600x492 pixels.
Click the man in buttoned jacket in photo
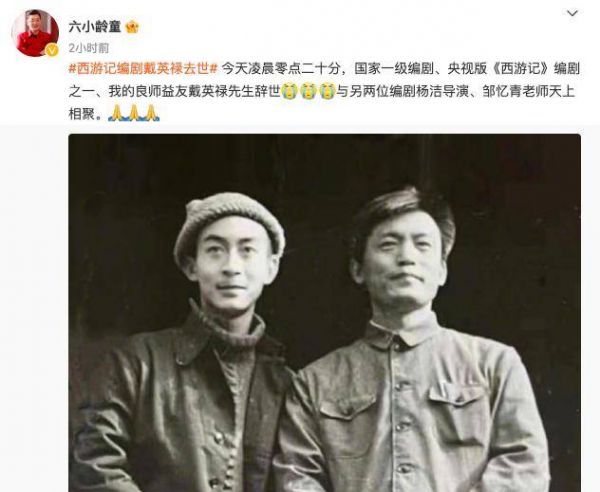[x=413, y=340]
